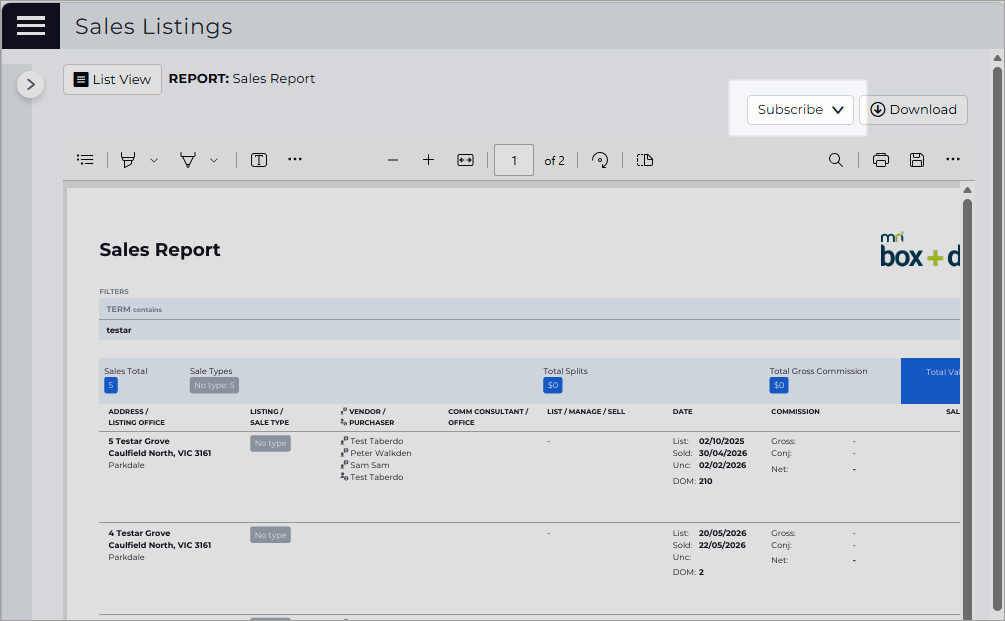
Task: Click vendor Sam Sam
Action: point(370,465)
